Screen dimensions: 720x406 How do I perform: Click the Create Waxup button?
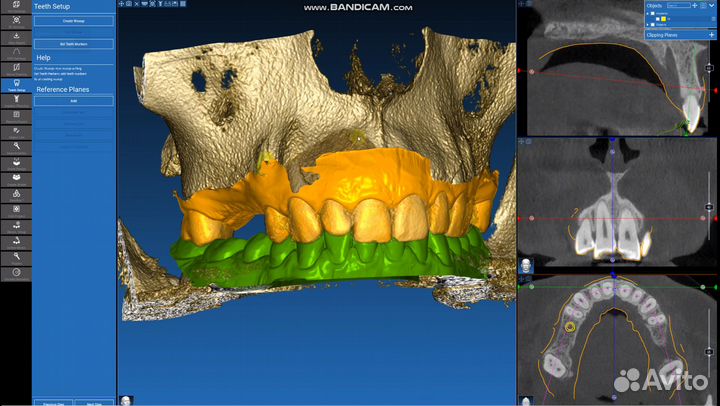74,20
